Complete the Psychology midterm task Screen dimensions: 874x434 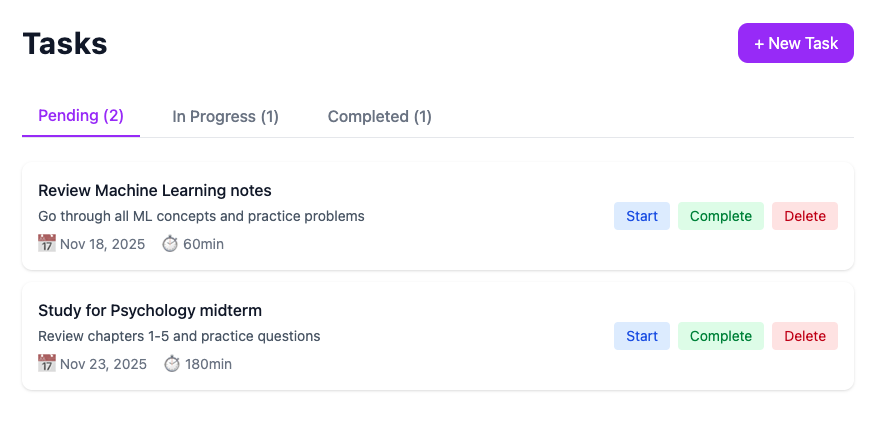(x=720, y=336)
